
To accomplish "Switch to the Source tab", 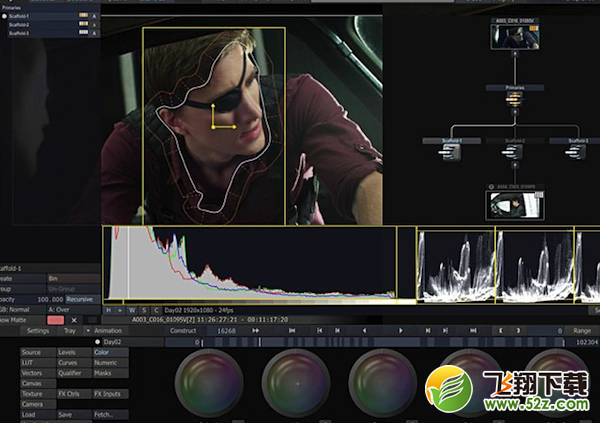I will tap(38, 352).
